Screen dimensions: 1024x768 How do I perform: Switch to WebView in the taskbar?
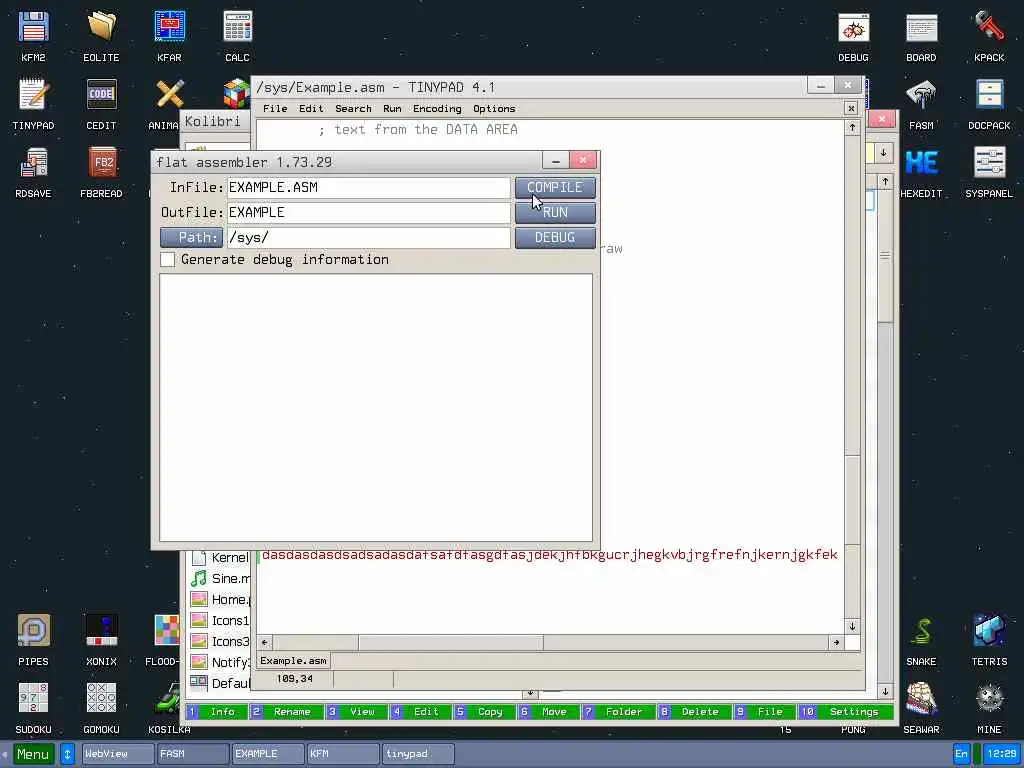click(x=118, y=754)
